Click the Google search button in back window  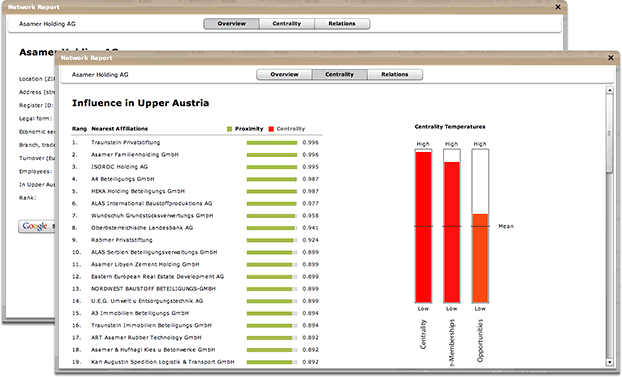(36, 226)
